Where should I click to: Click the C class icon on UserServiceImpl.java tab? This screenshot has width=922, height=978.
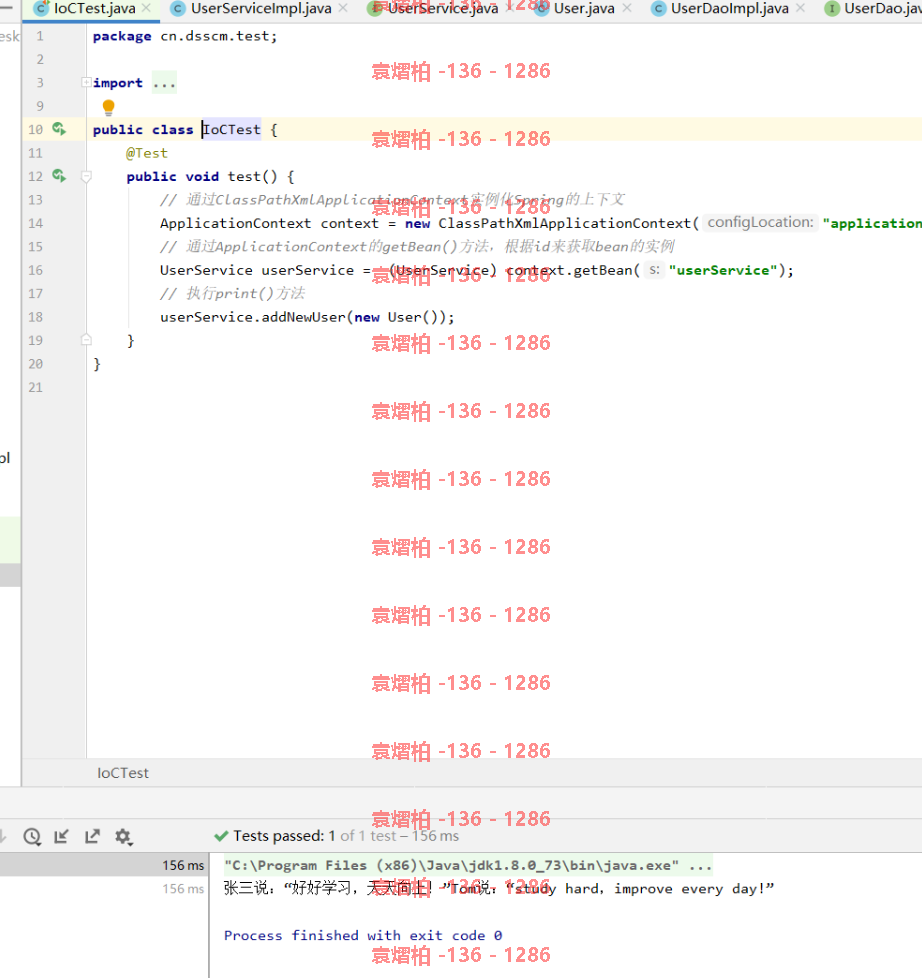pyautogui.click(x=178, y=9)
